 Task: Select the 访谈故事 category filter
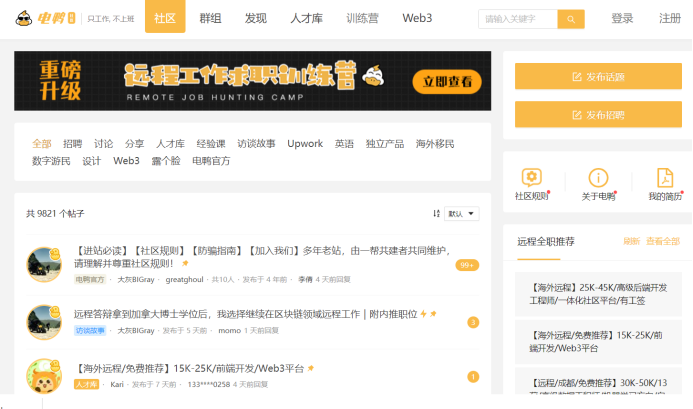tap(256, 144)
